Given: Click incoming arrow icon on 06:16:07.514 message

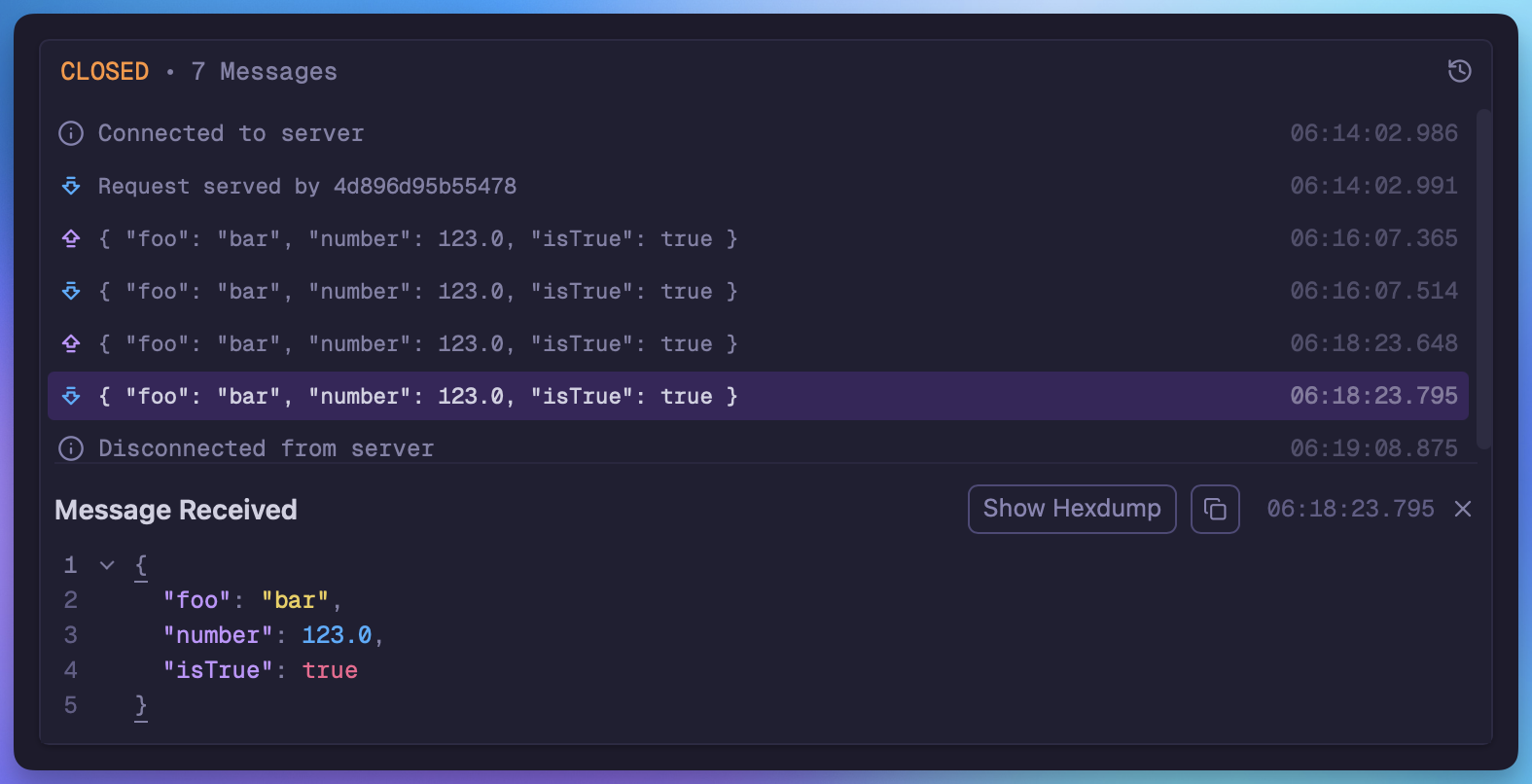Looking at the screenshot, I should click(x=71, y=291).
